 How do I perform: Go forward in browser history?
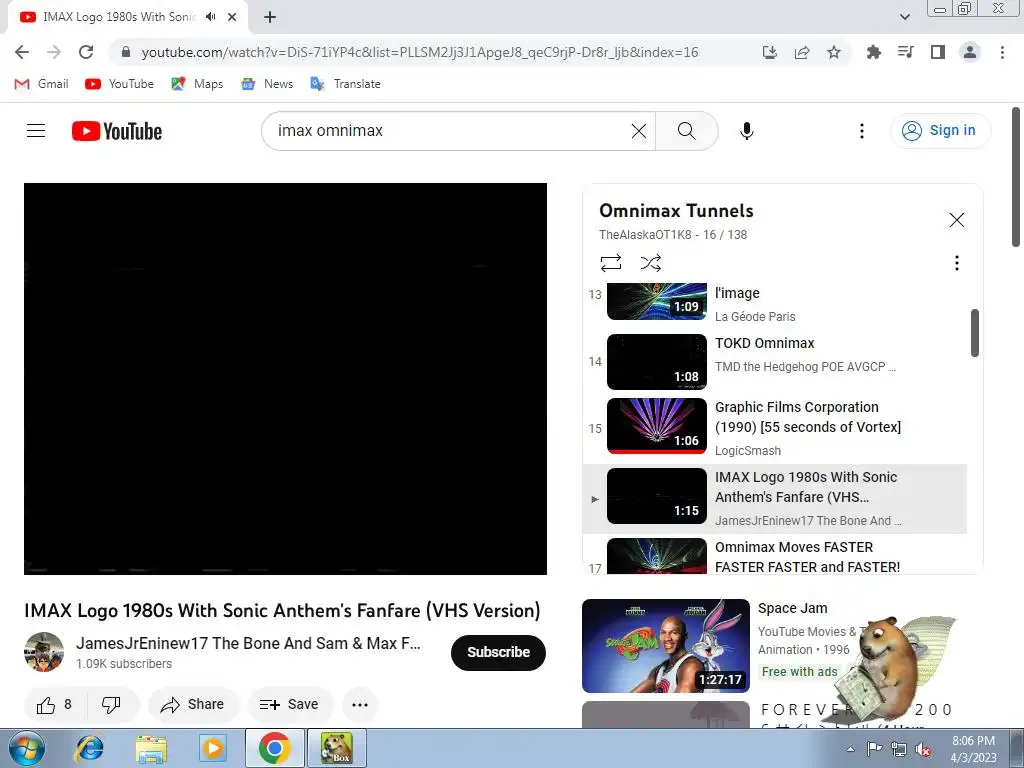click(x=54, y=52)
